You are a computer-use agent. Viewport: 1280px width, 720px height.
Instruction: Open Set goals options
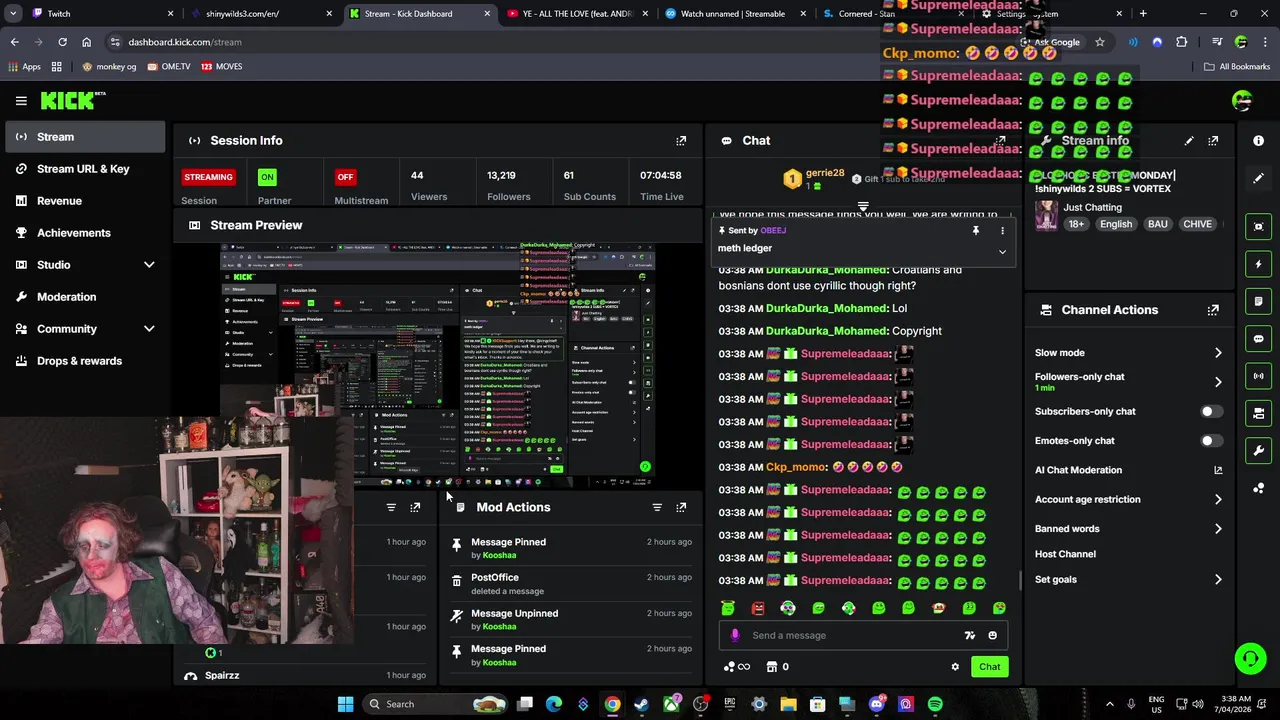[x=1129, y=580]
